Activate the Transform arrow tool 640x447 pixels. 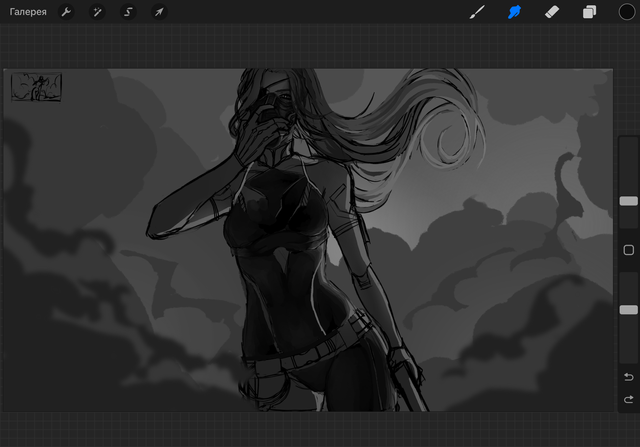pyautogui.click(x=159, y=12)
